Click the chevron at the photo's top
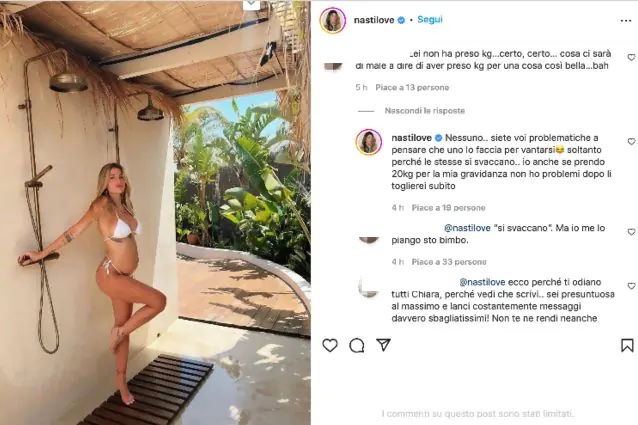 [251, 4]
